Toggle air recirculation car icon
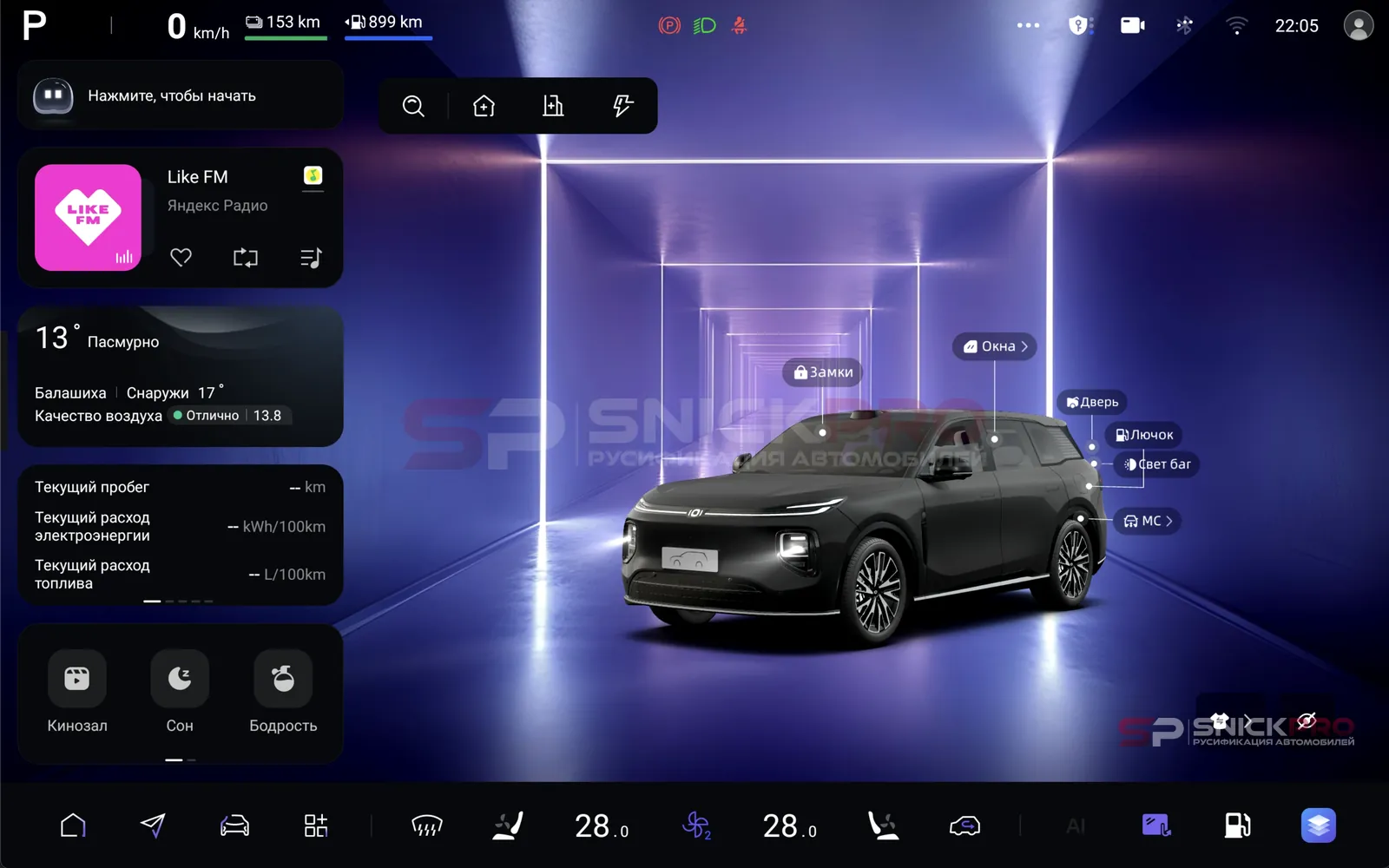This screenshot has height=868, width=1389. point(964,825)
